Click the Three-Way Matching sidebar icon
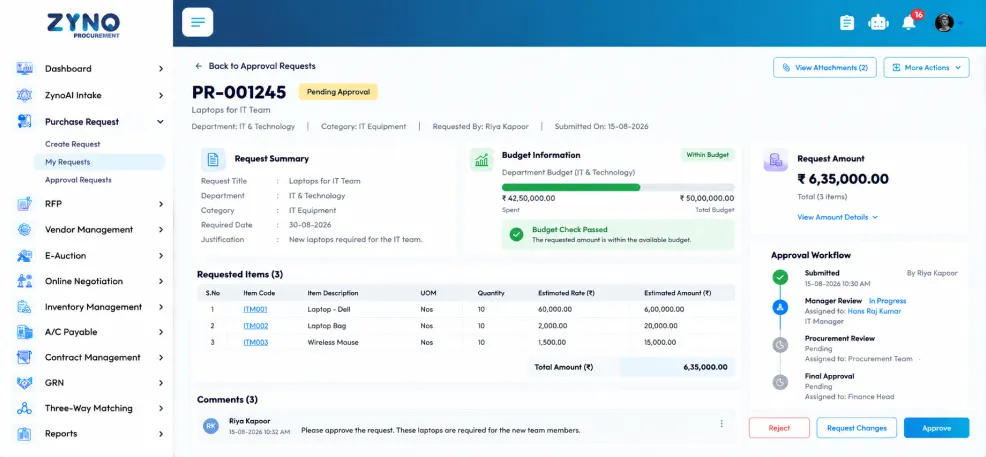Viewport: 986px width, 457px height. [x=25, y=409]
